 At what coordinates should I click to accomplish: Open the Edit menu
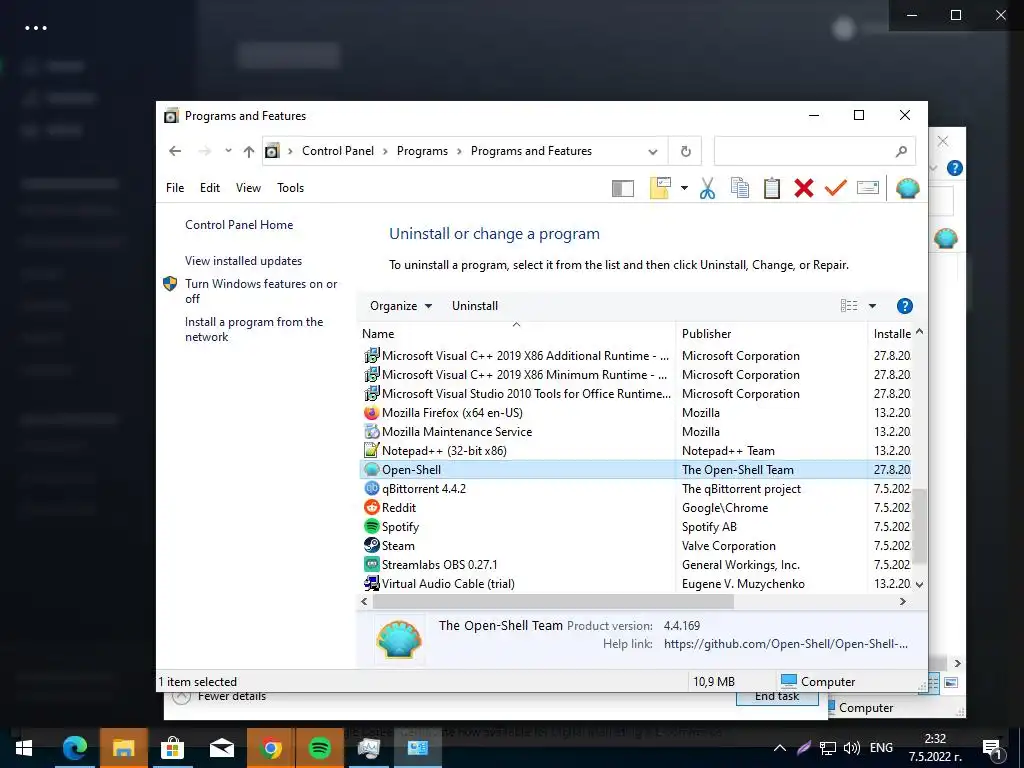210,188
